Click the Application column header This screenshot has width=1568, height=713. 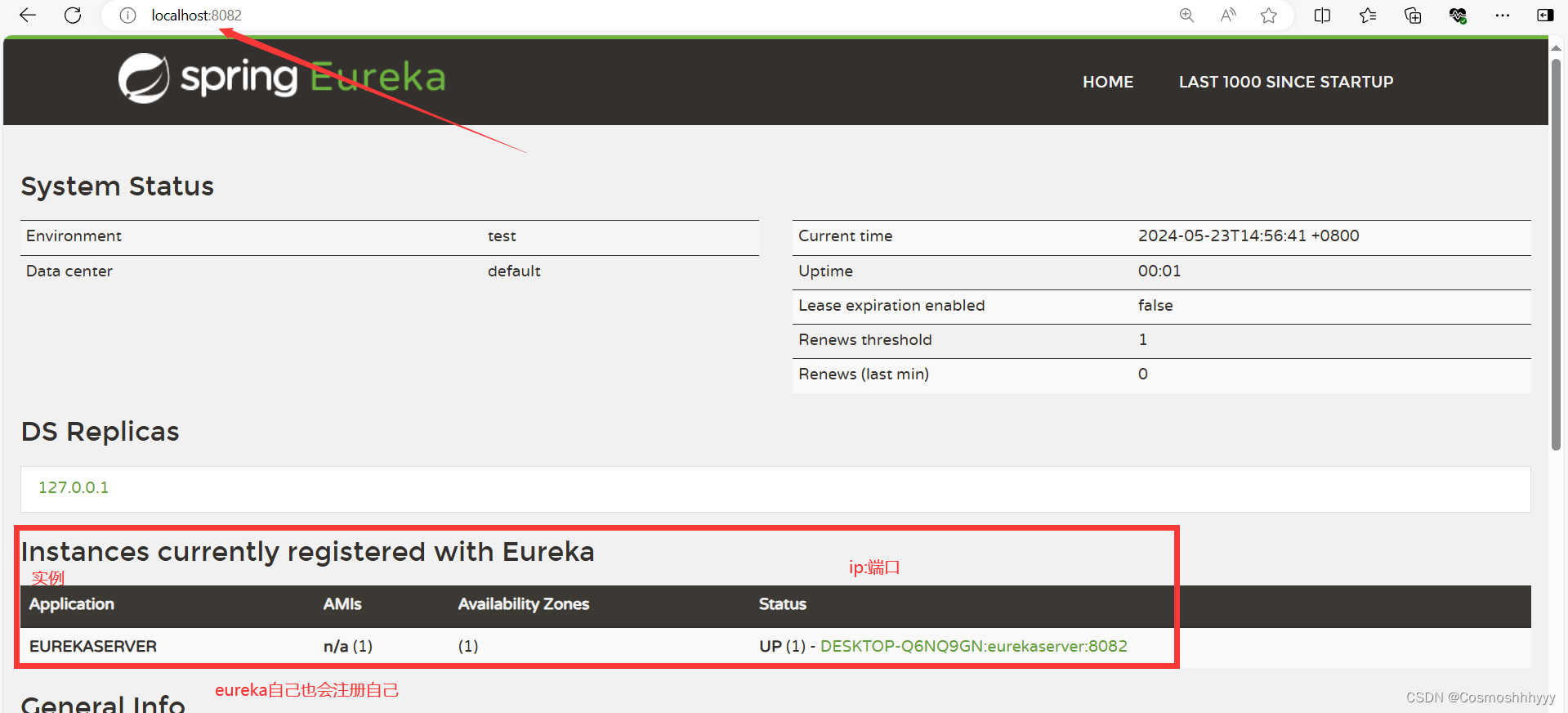(72, 604)
